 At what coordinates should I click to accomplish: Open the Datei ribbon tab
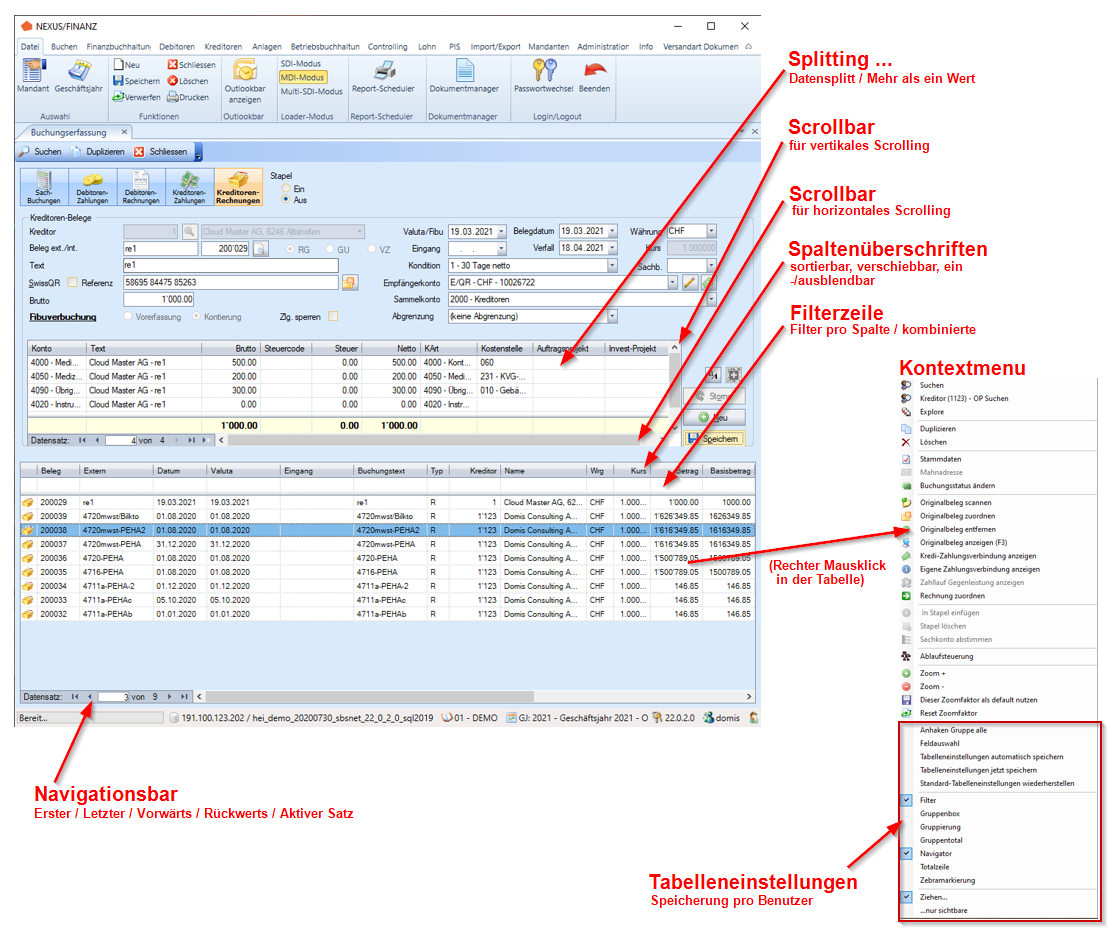pos(30,46)
